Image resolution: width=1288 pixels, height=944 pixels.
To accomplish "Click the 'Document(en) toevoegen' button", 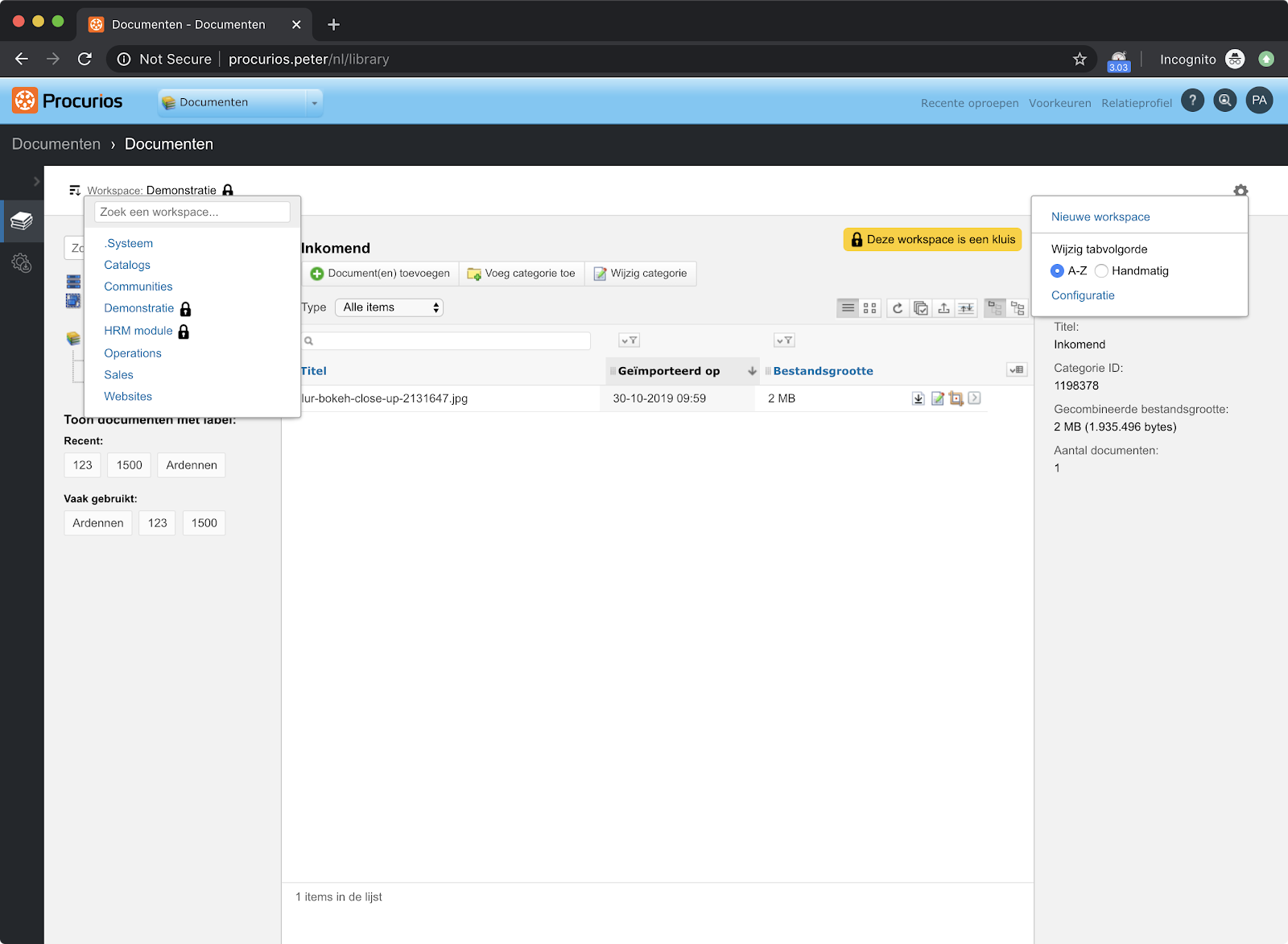I will [380, 274].
